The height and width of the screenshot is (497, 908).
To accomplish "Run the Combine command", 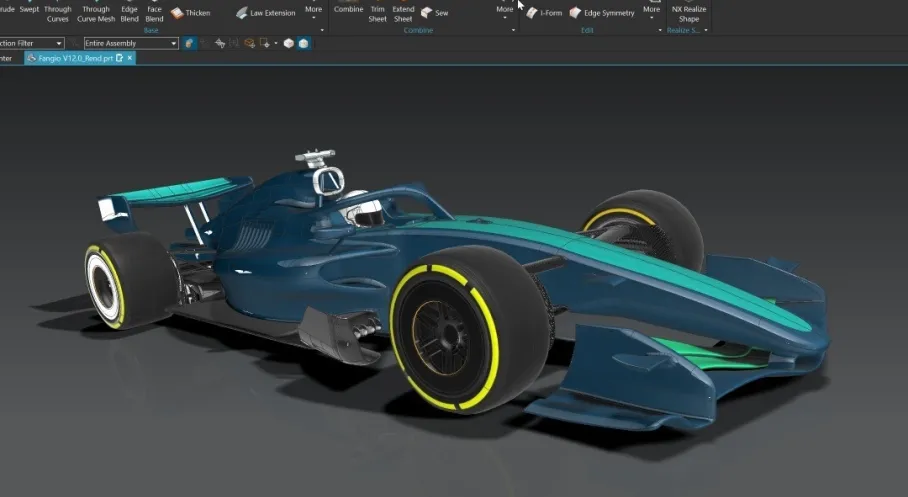I will coord(349,9).
